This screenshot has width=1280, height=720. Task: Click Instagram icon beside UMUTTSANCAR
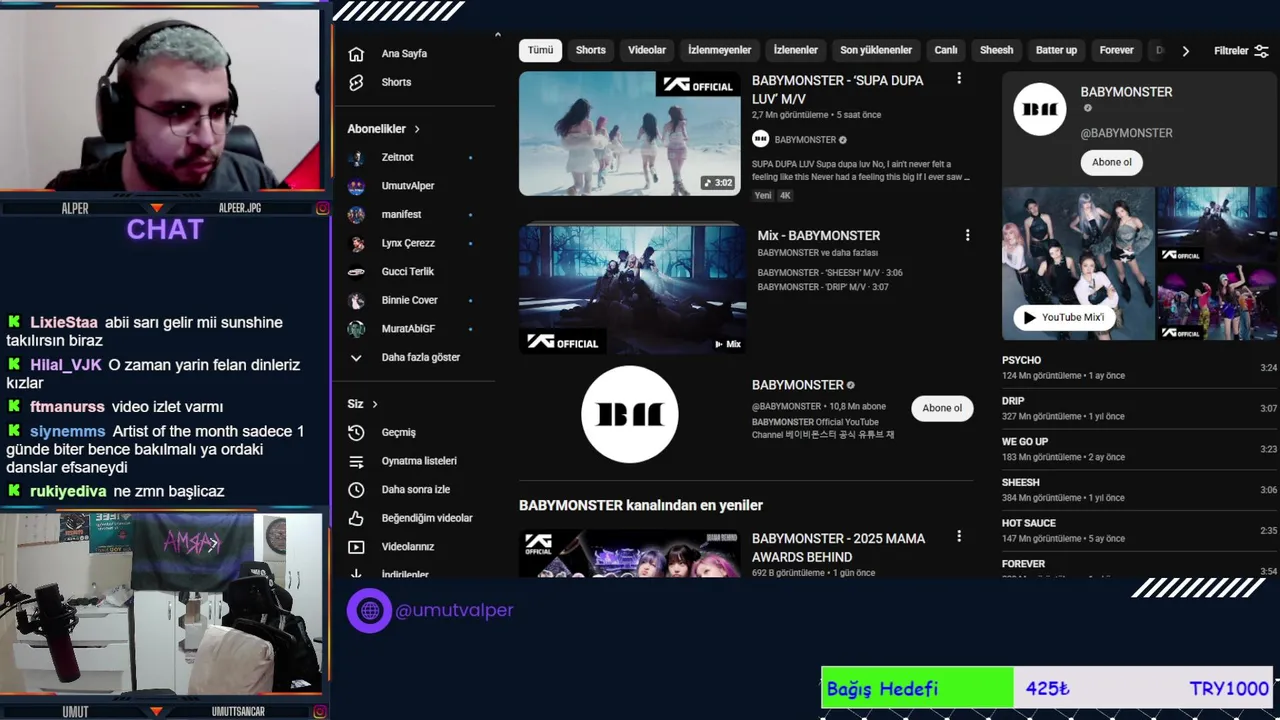click(322, 712)
